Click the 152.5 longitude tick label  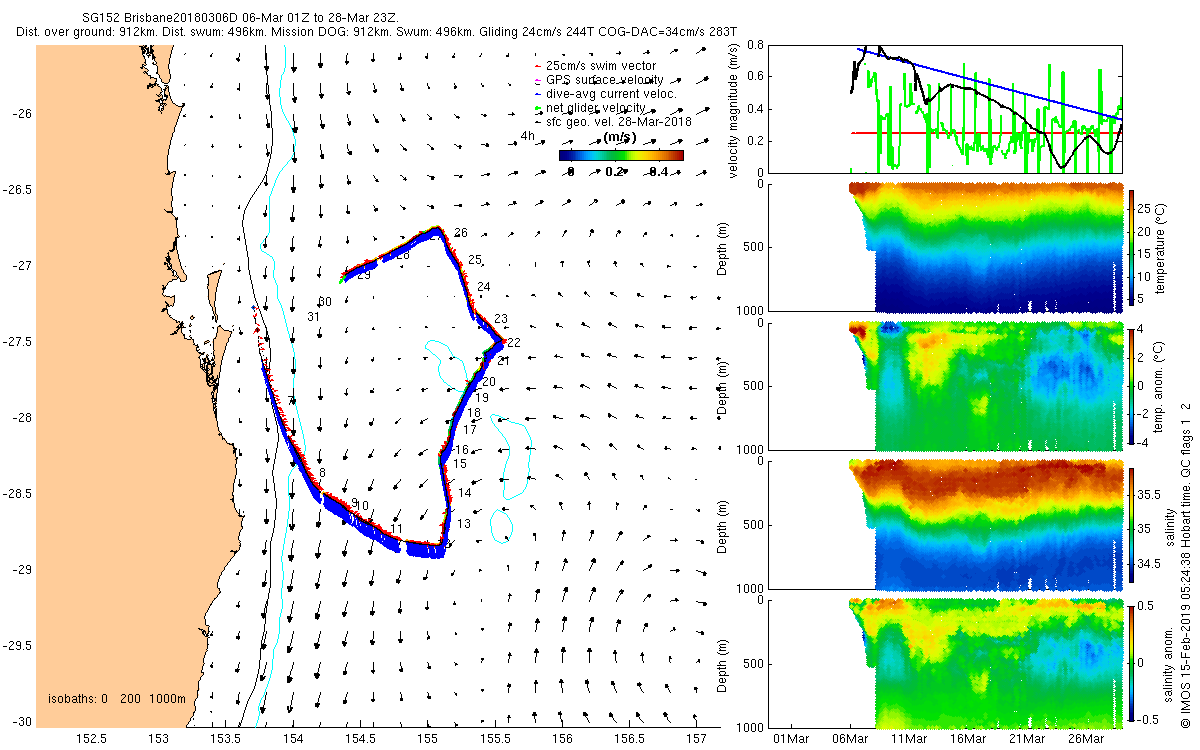(91, 740)
